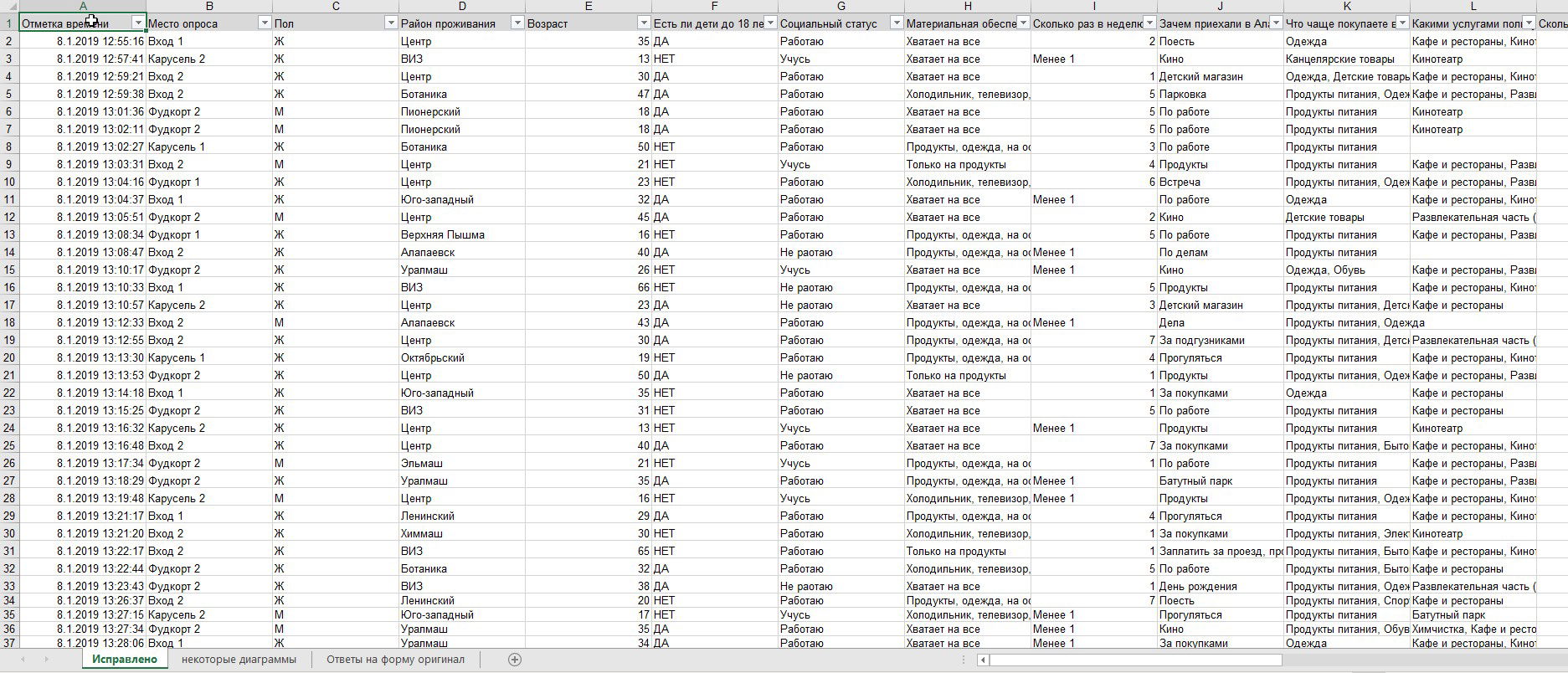Screen dimensions: 1568x673
Task: Select cell Верхняя Пышма in column D
Action: pos(462,234)
